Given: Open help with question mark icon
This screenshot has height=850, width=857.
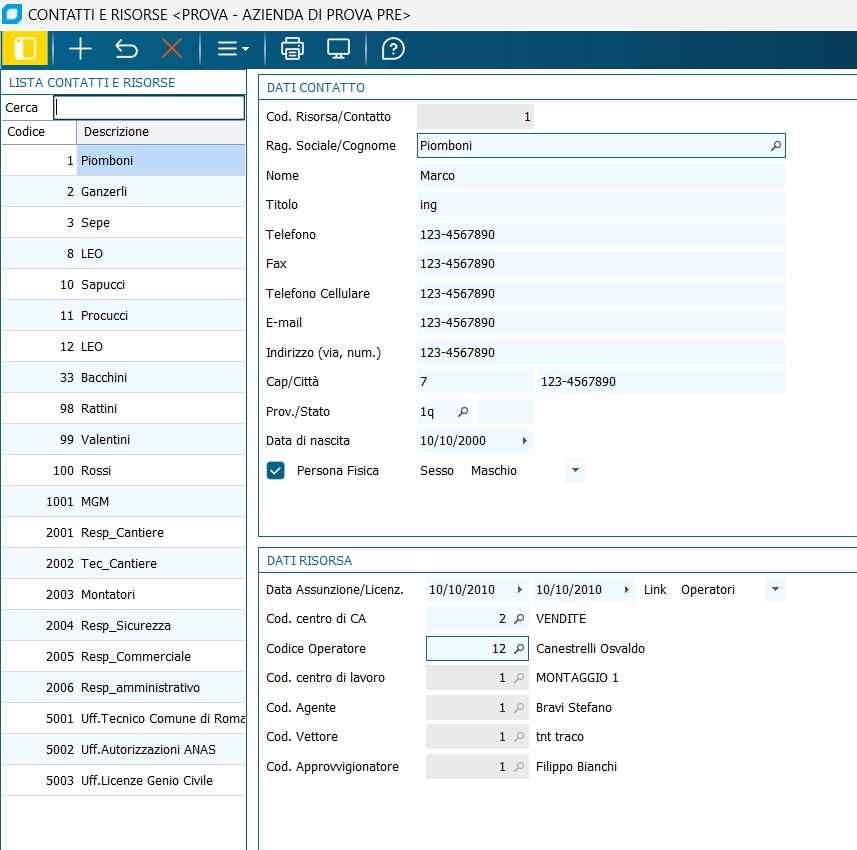Looking at the screenshot, I should [x=393, y=48].
